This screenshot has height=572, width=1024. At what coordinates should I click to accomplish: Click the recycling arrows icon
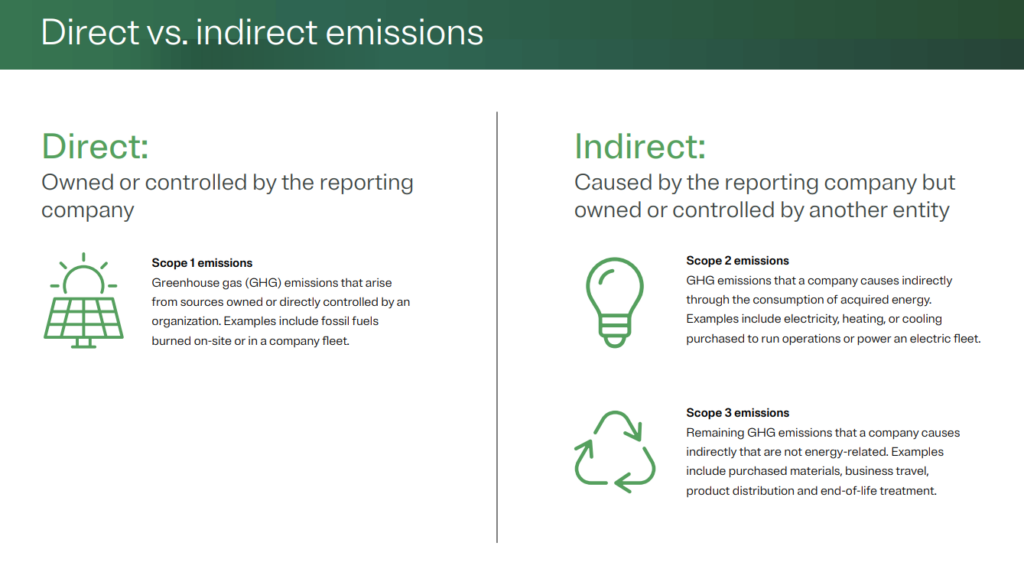pos(615,452)
